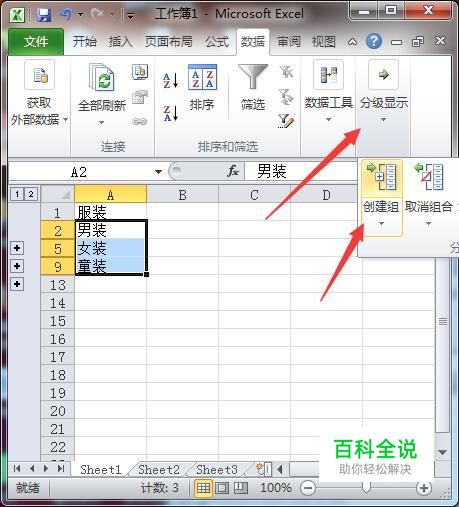Open the Ungroup dropdown arrow
459x507 pixels.
(429, 224)
